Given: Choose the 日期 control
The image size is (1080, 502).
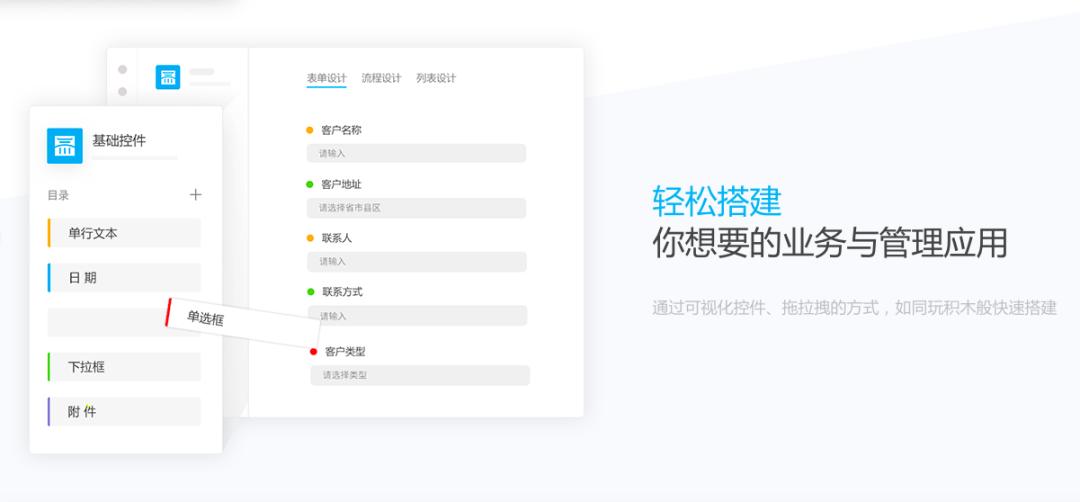Looking at the screenshot, I should tap(124, 278).
